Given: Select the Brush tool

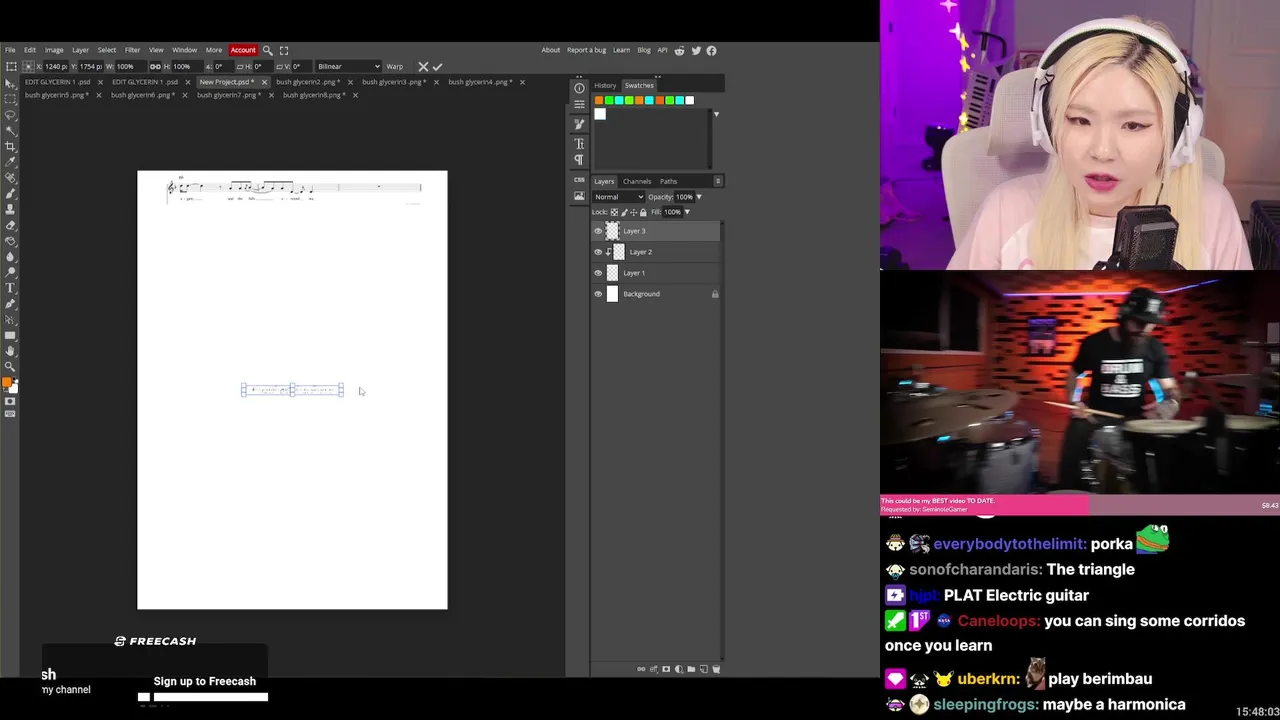Looking at the screenshot, I should (x=10, y=194).
